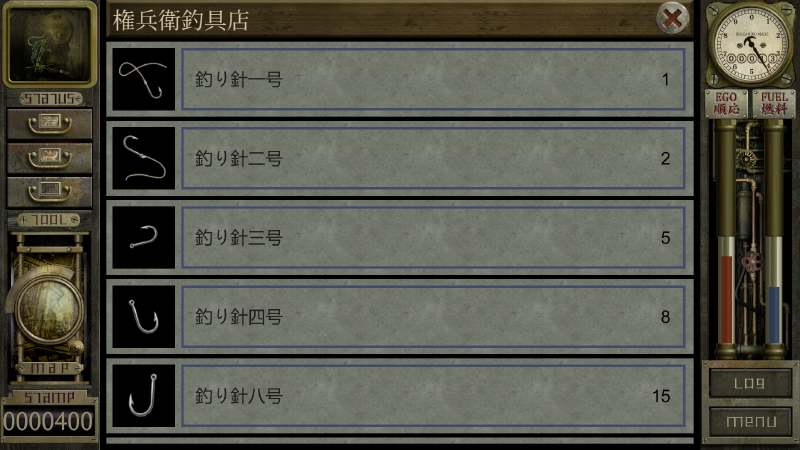Buy 釣り針三号 for 5 stamps
This screenshot has height=450, width=800.
coord(433,237)
